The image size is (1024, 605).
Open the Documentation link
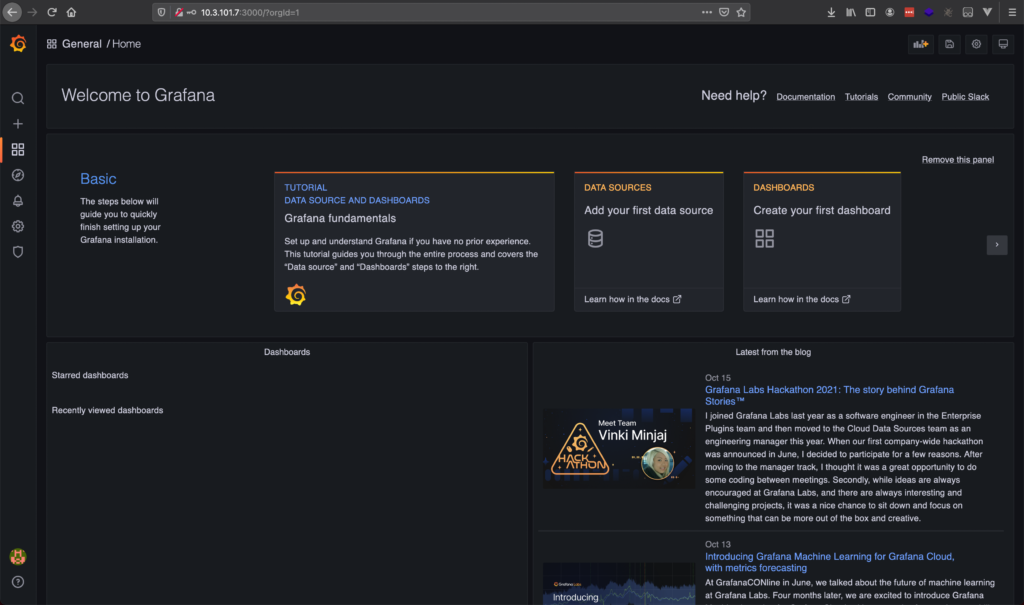click(805, 97)
